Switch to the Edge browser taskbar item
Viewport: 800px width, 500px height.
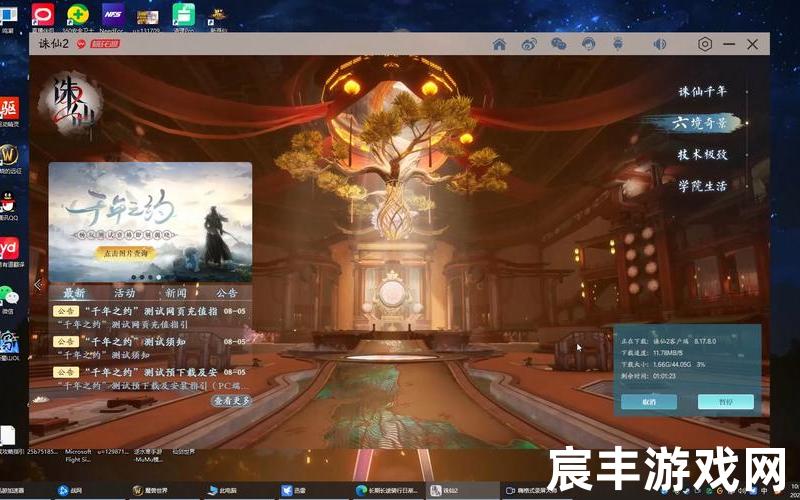[389, 490]
